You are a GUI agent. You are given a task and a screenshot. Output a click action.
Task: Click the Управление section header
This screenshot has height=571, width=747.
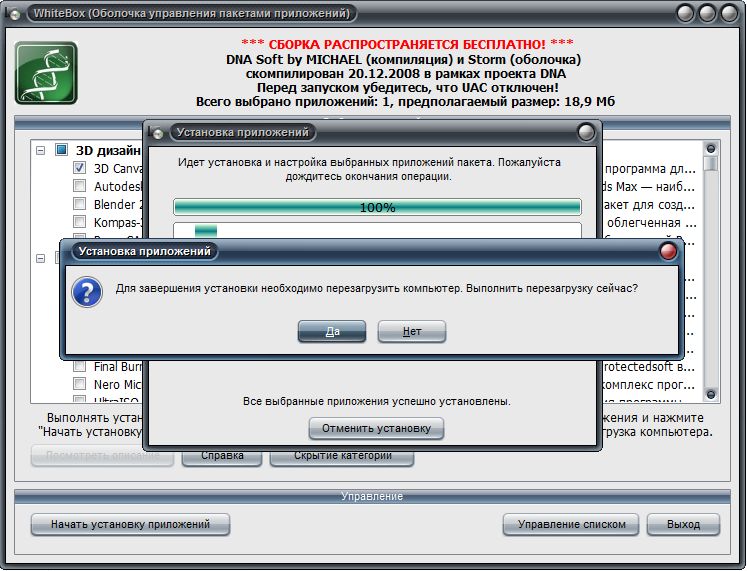[372, 496]
